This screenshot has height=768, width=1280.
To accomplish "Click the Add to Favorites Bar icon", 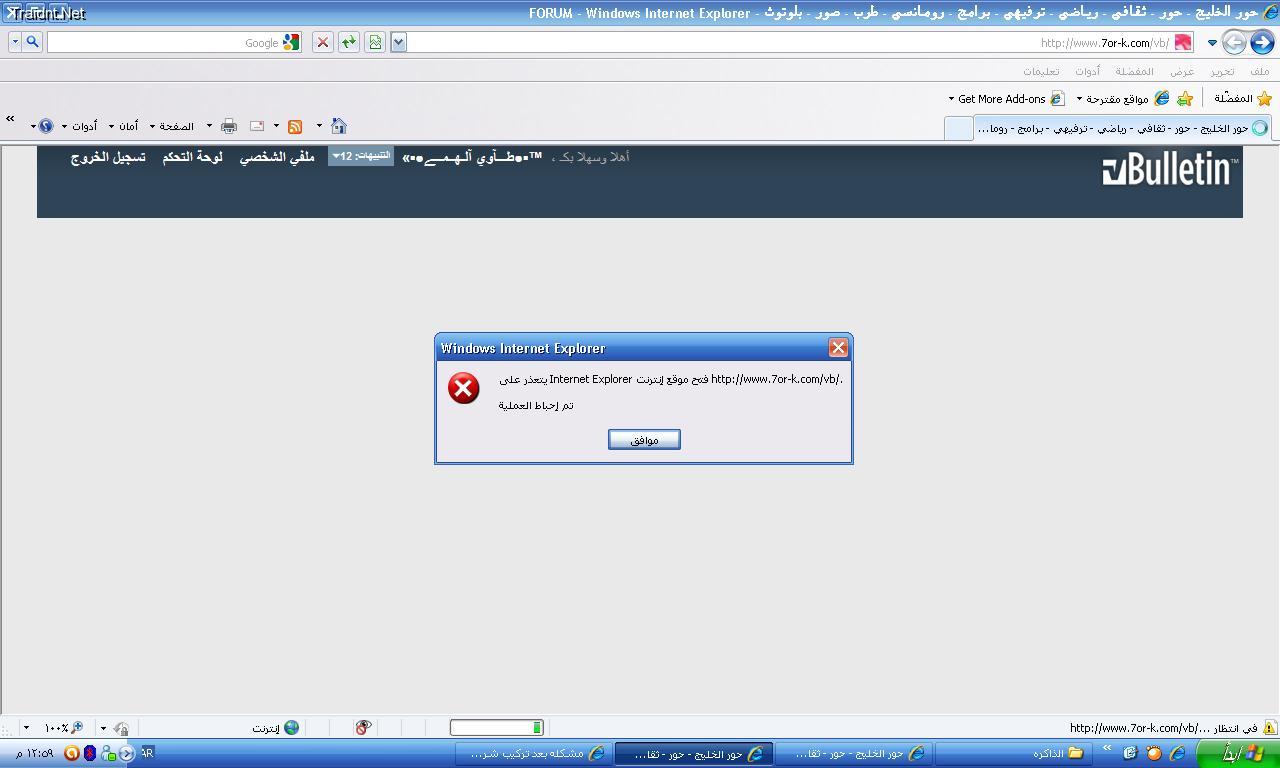I will [x=1185, y=98].
